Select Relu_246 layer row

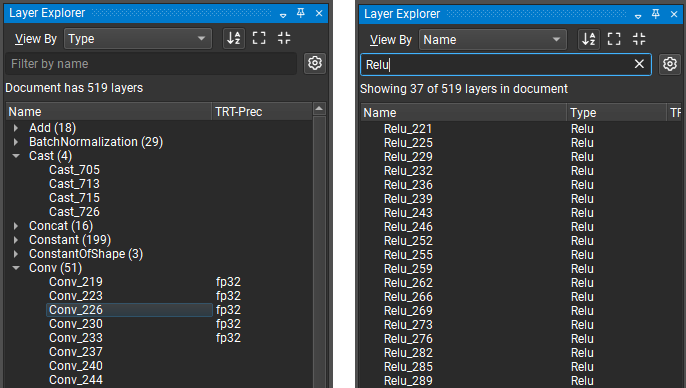point(521,227)
